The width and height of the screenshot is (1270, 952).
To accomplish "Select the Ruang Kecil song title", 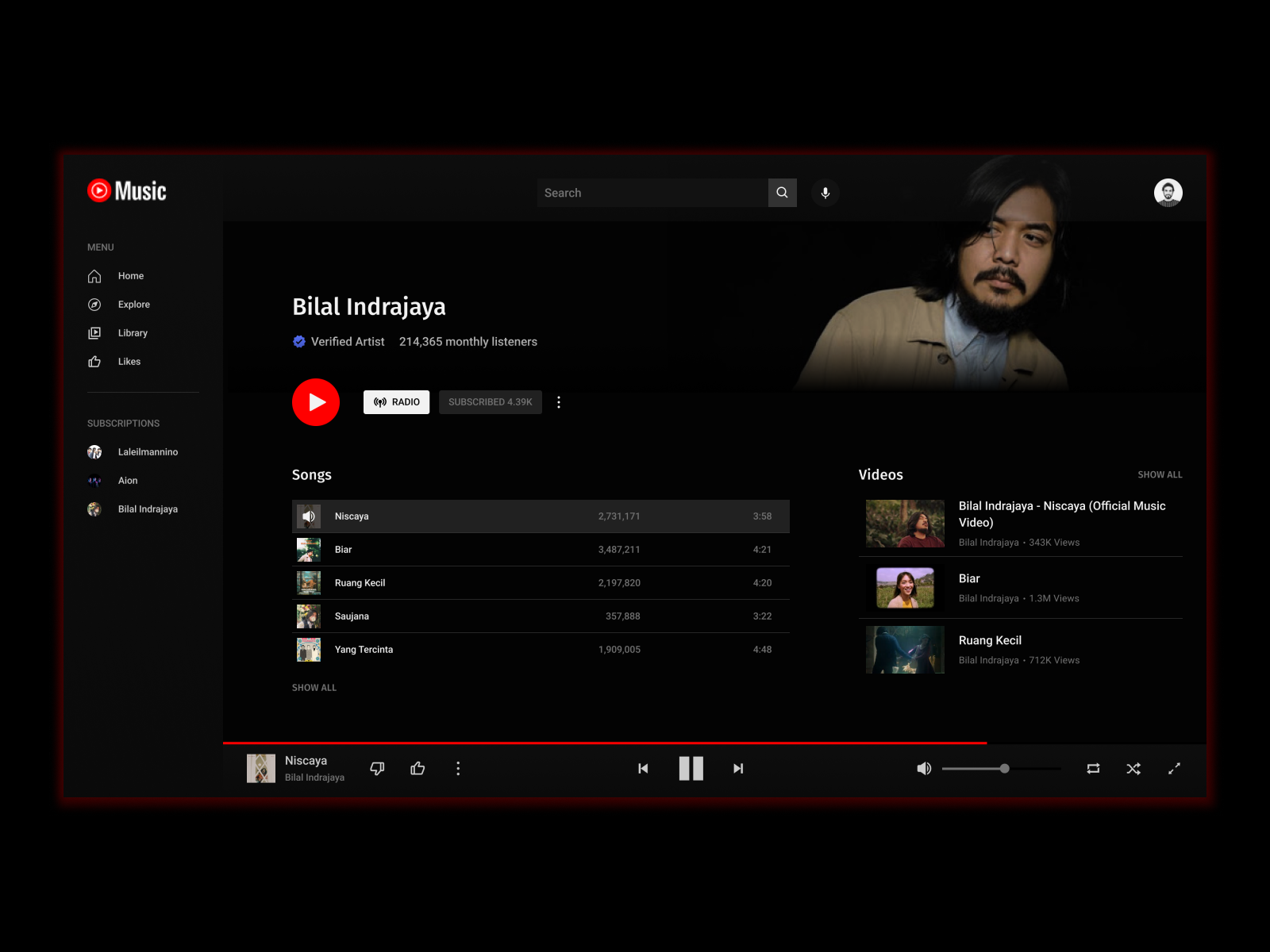I will pyautogui.click(x=360, y=583).
